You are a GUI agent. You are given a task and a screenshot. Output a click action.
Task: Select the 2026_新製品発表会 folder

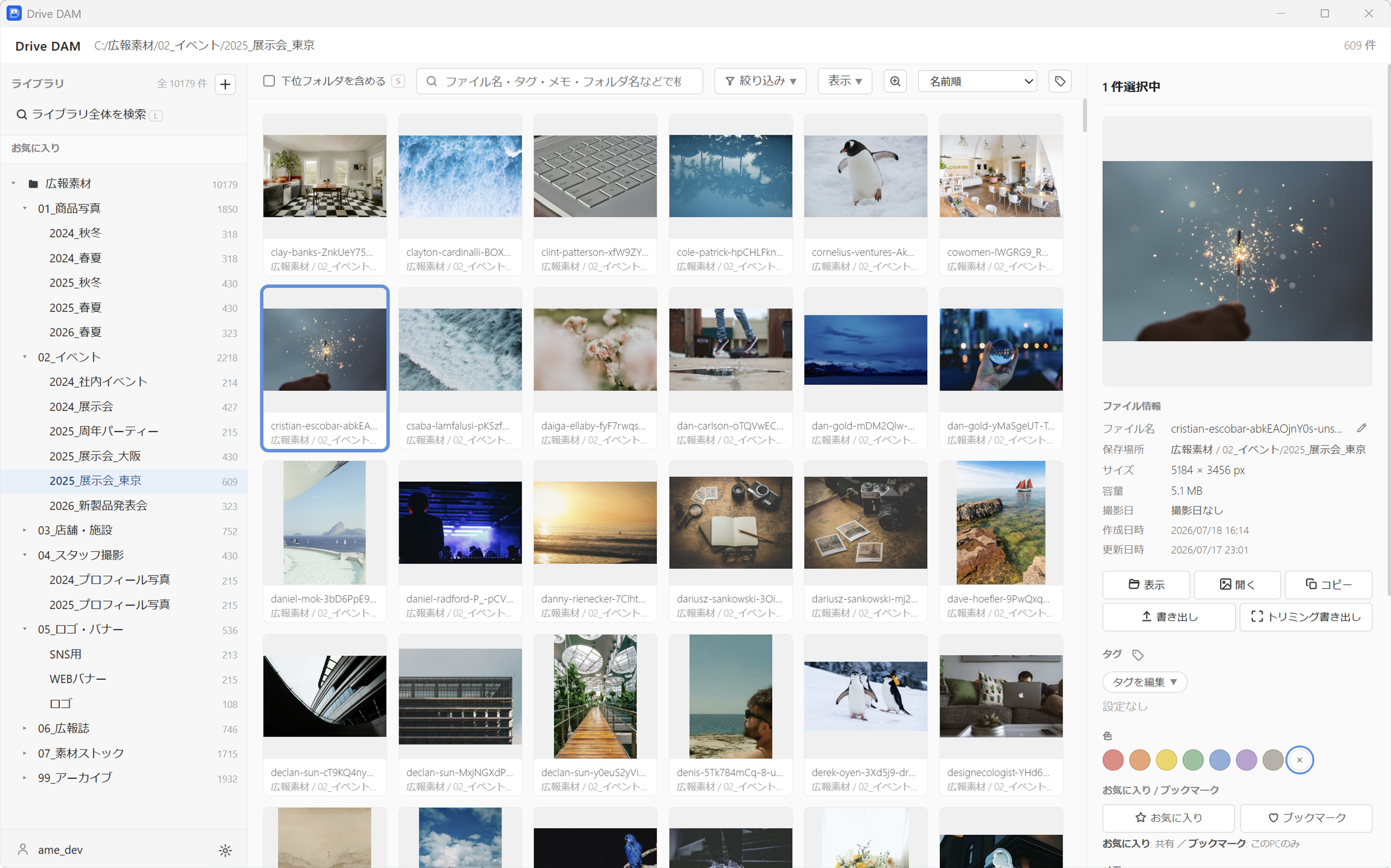coord(124,506)
